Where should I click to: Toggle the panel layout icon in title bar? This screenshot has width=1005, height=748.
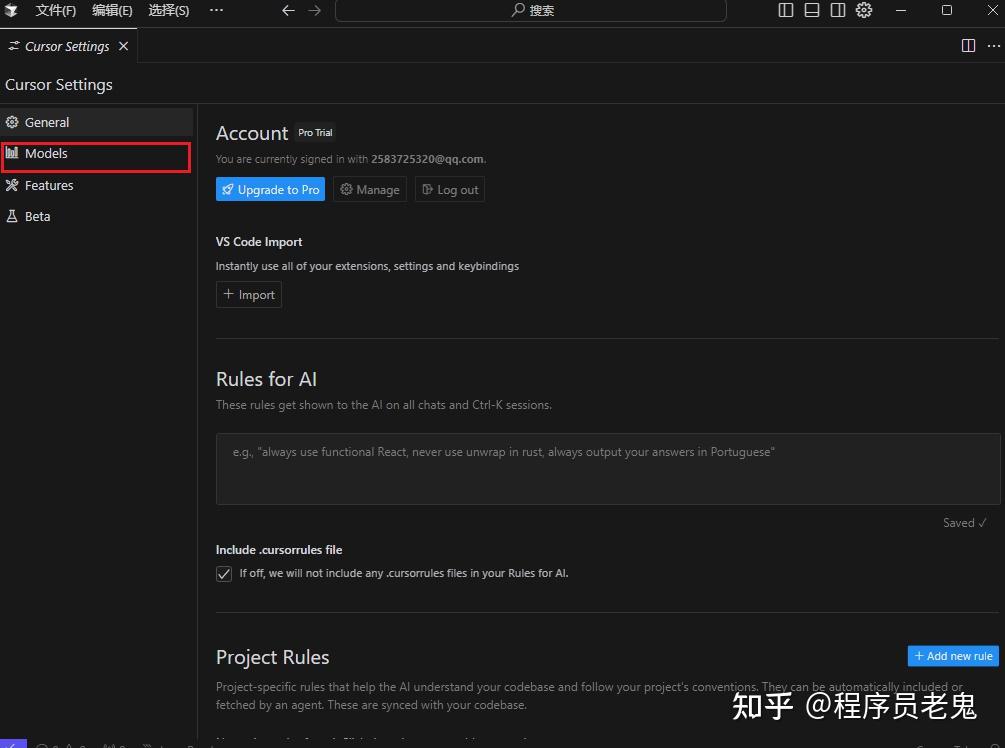786,10
